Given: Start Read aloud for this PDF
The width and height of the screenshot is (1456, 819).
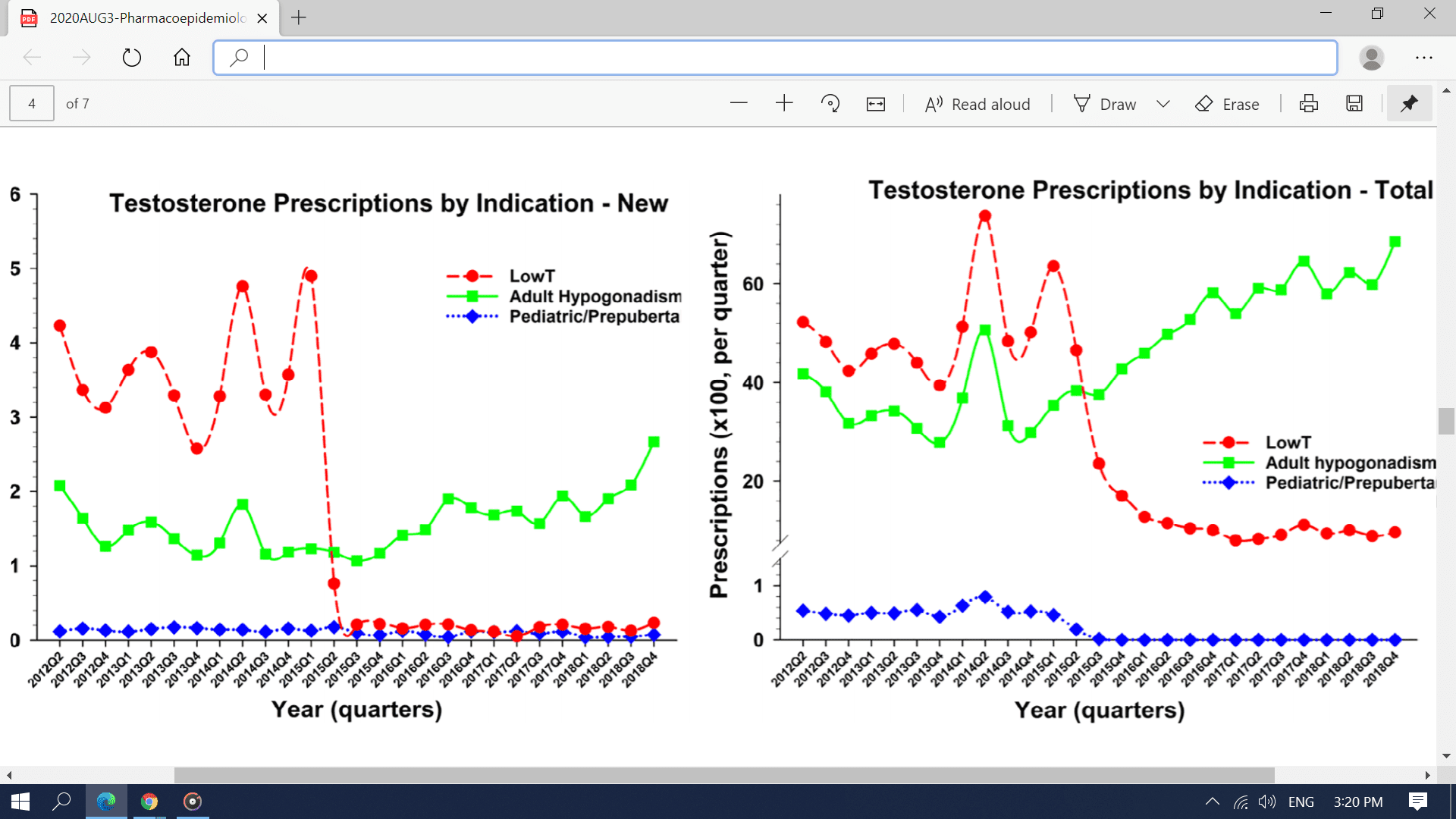Looking at the screenshot, I should [x=977, y=104].
